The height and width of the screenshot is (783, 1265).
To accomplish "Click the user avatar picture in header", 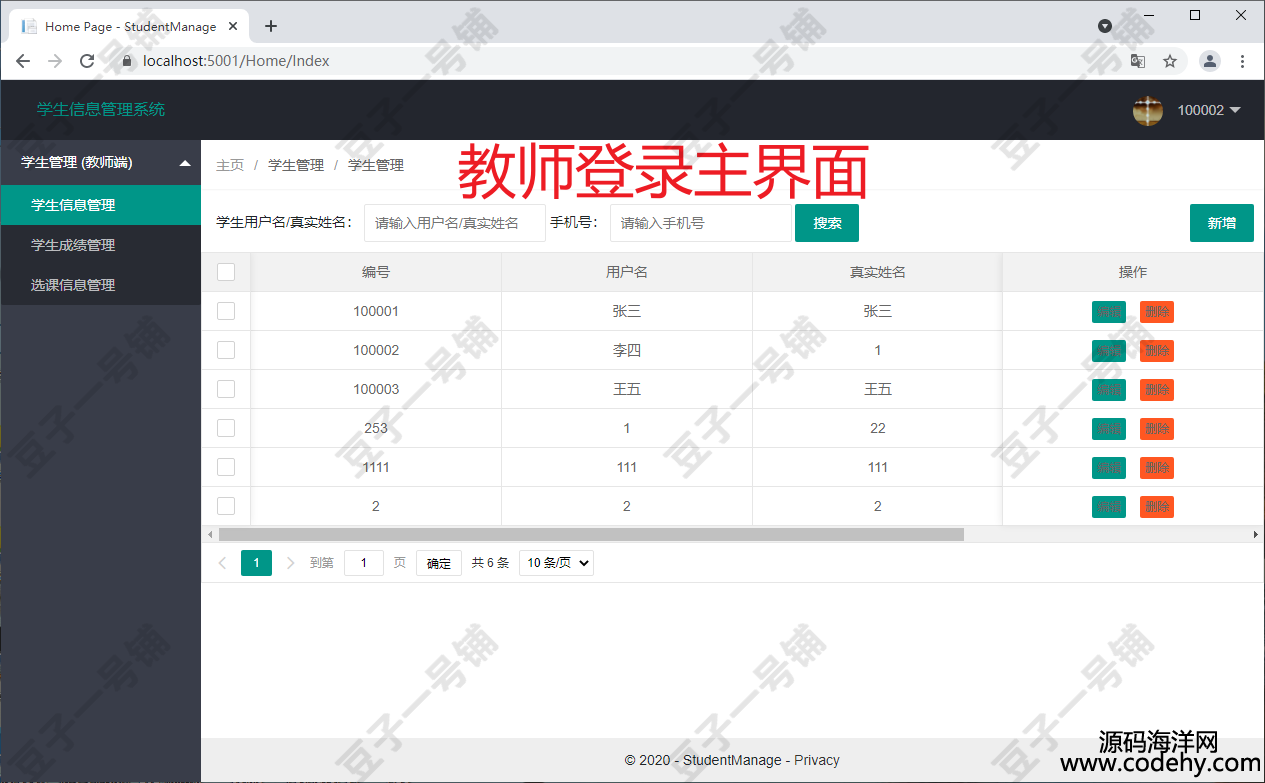I will coord(1147,110).
